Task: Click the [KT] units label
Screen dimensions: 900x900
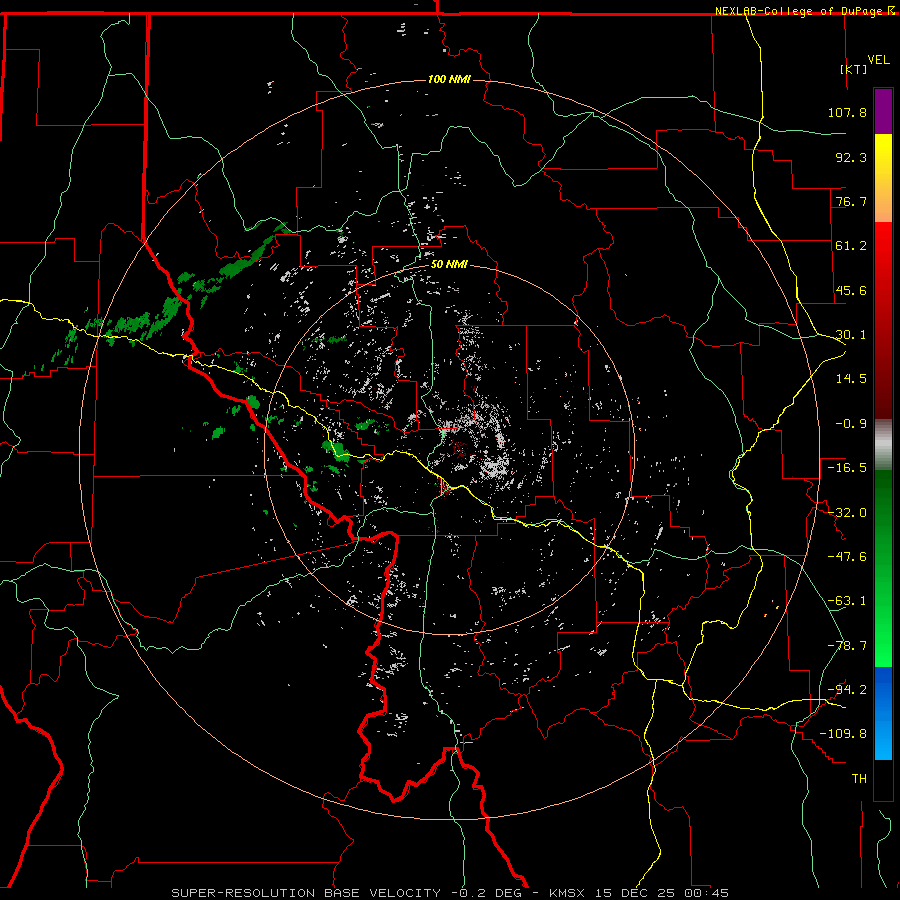Action: click(853, 69)
